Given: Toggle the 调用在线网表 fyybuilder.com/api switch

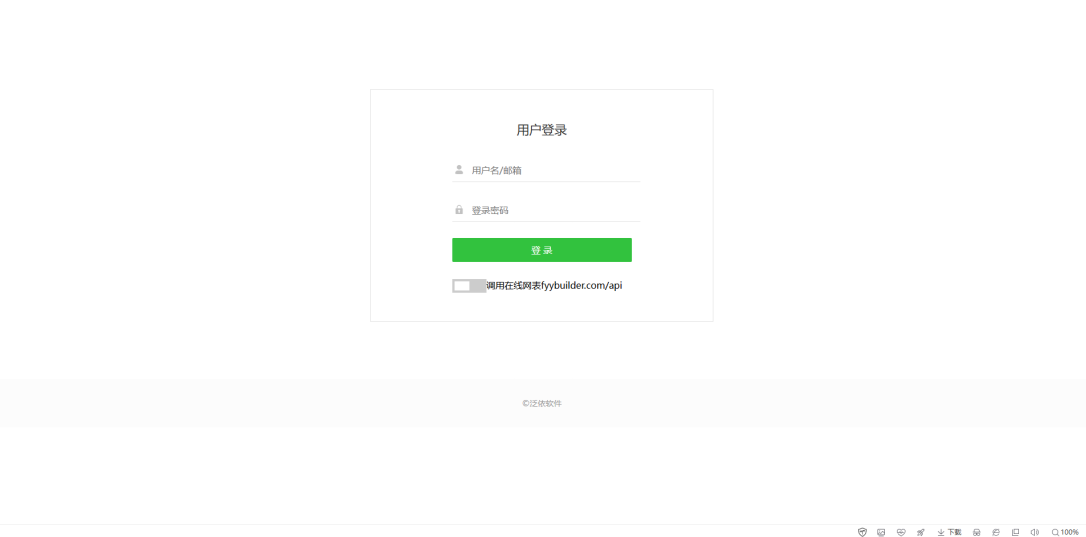Looking at the screenshot, I should [469, 285].
